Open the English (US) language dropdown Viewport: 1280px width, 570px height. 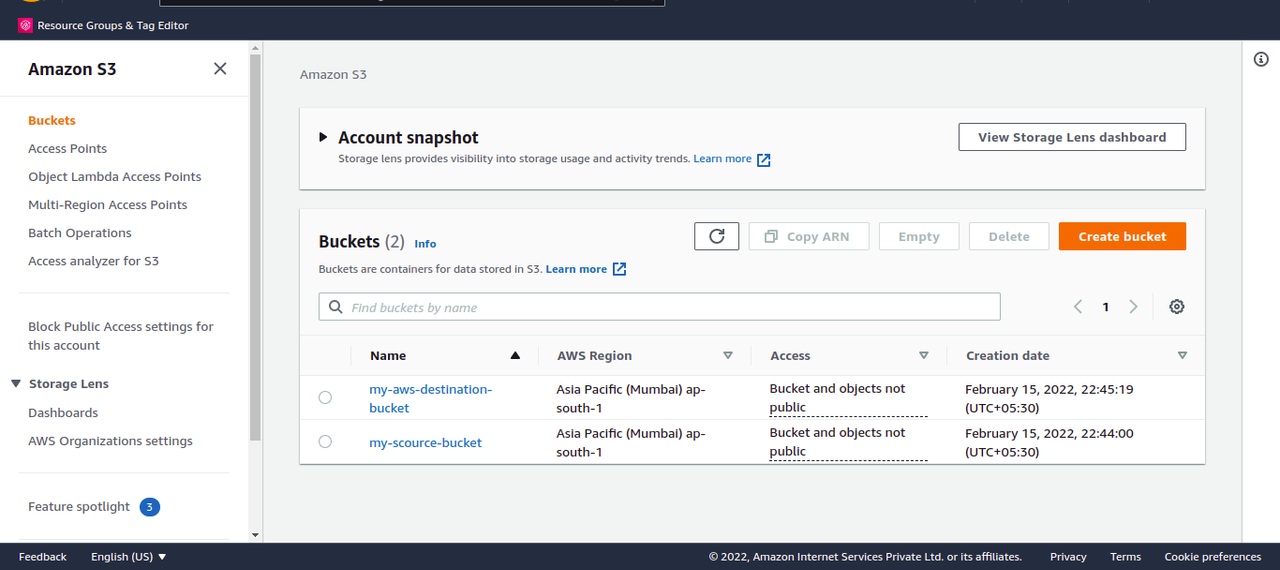tap(128, 557)
